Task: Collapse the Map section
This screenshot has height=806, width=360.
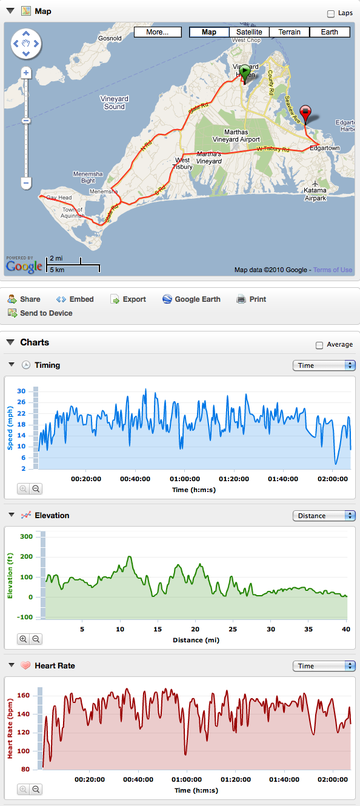Action: pos(10,11)
